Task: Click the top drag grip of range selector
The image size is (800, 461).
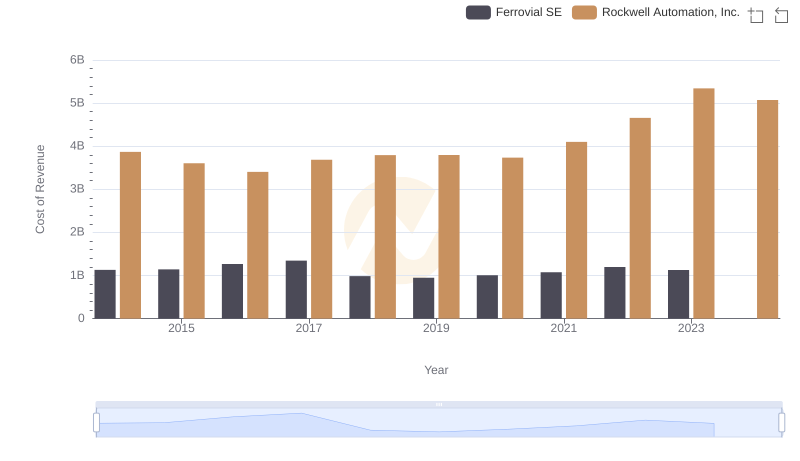Action: click(x=439, y=404)
